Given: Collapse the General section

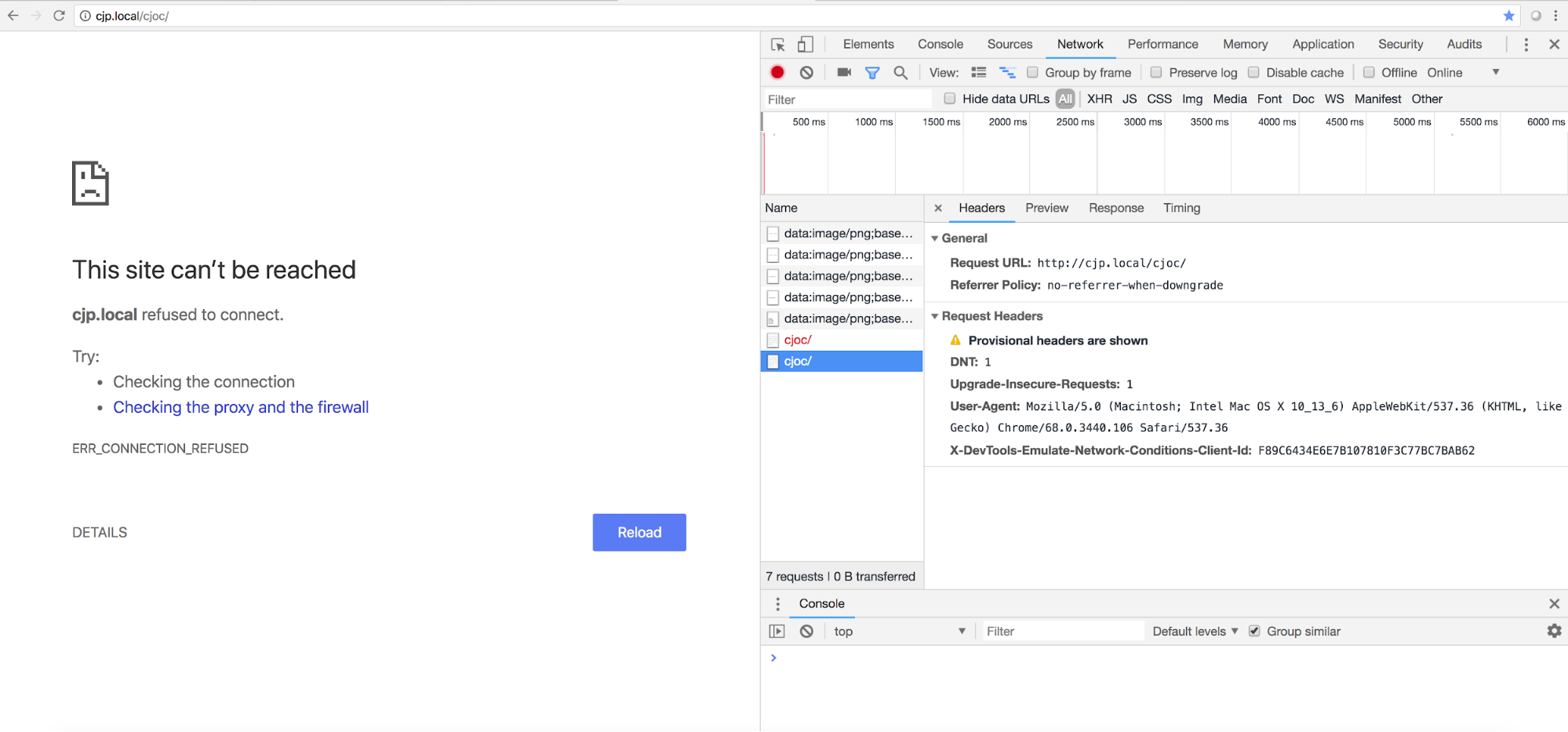Looking at the screenshot, I should click(935, 239).
